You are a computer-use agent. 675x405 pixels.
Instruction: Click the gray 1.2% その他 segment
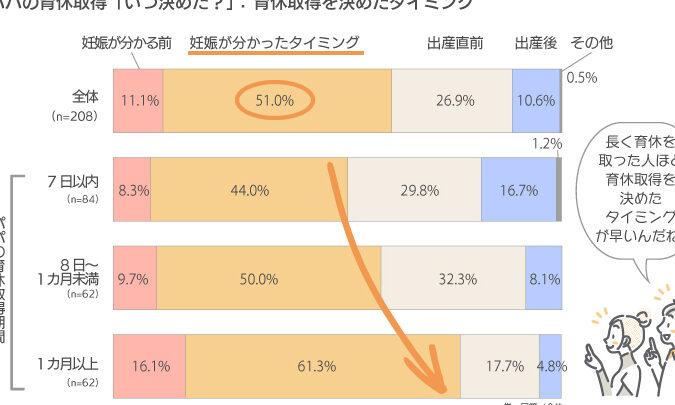[559, 190]
